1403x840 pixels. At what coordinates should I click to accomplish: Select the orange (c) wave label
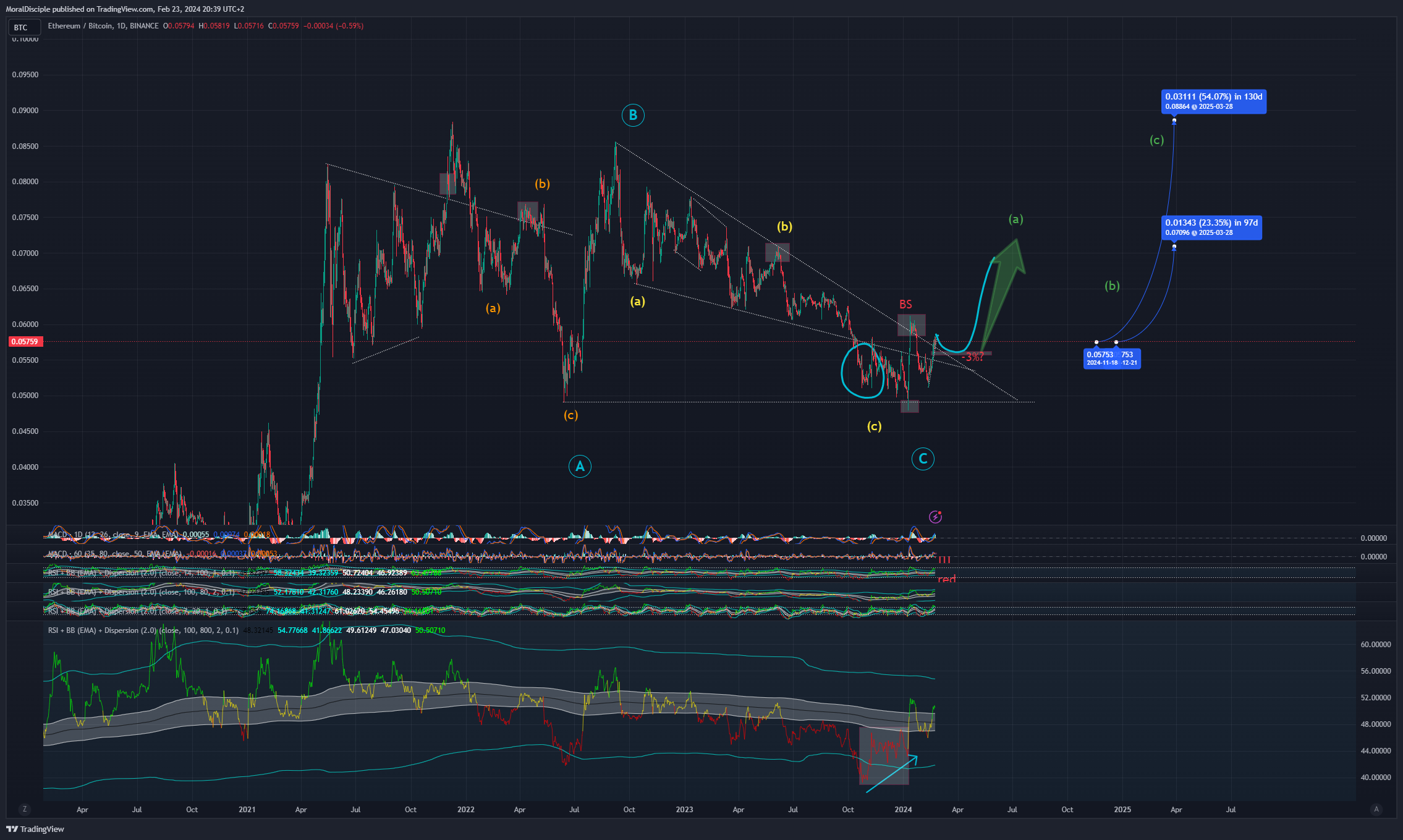(x=570, y=415)
